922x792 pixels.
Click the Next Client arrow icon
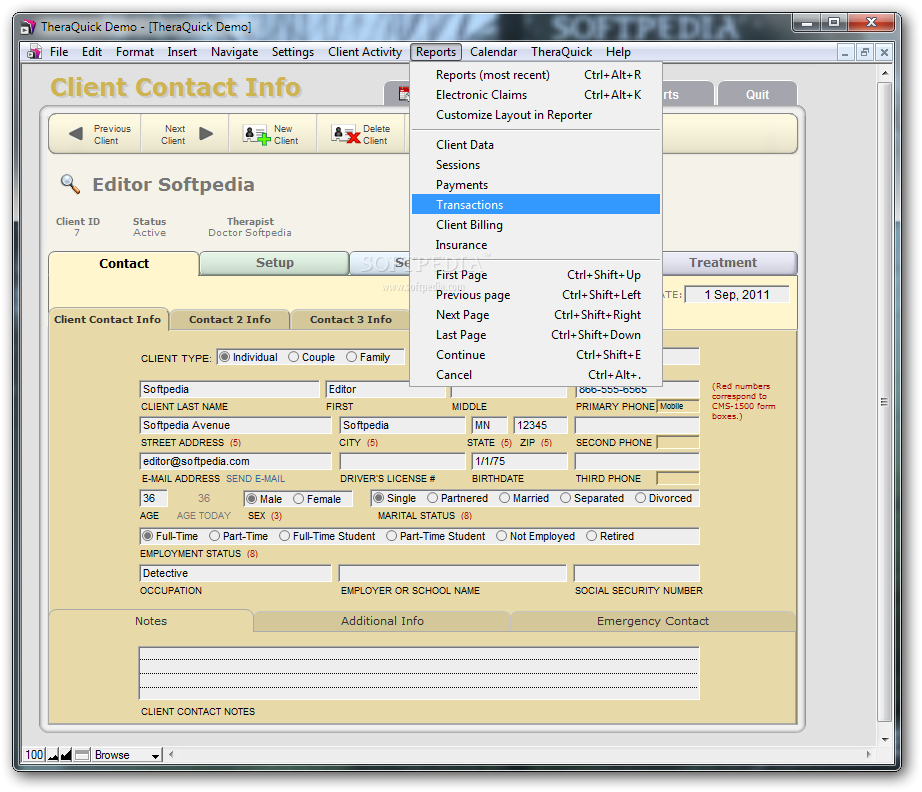tap(206, 133)
